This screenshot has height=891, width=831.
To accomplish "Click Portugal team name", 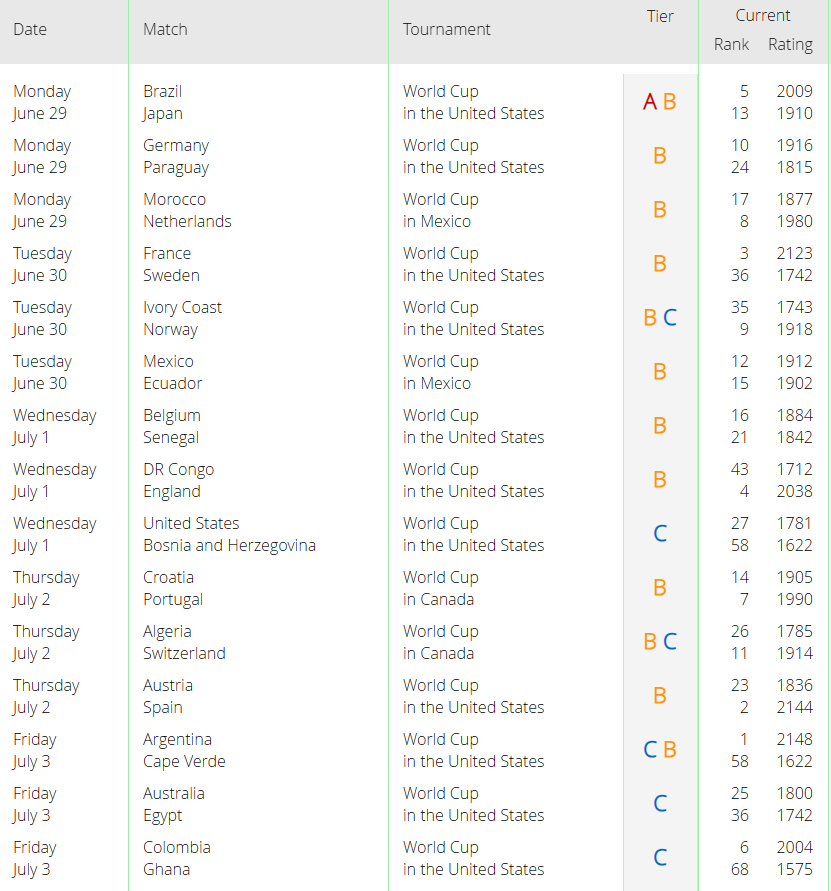I will [x=173, y=599].
